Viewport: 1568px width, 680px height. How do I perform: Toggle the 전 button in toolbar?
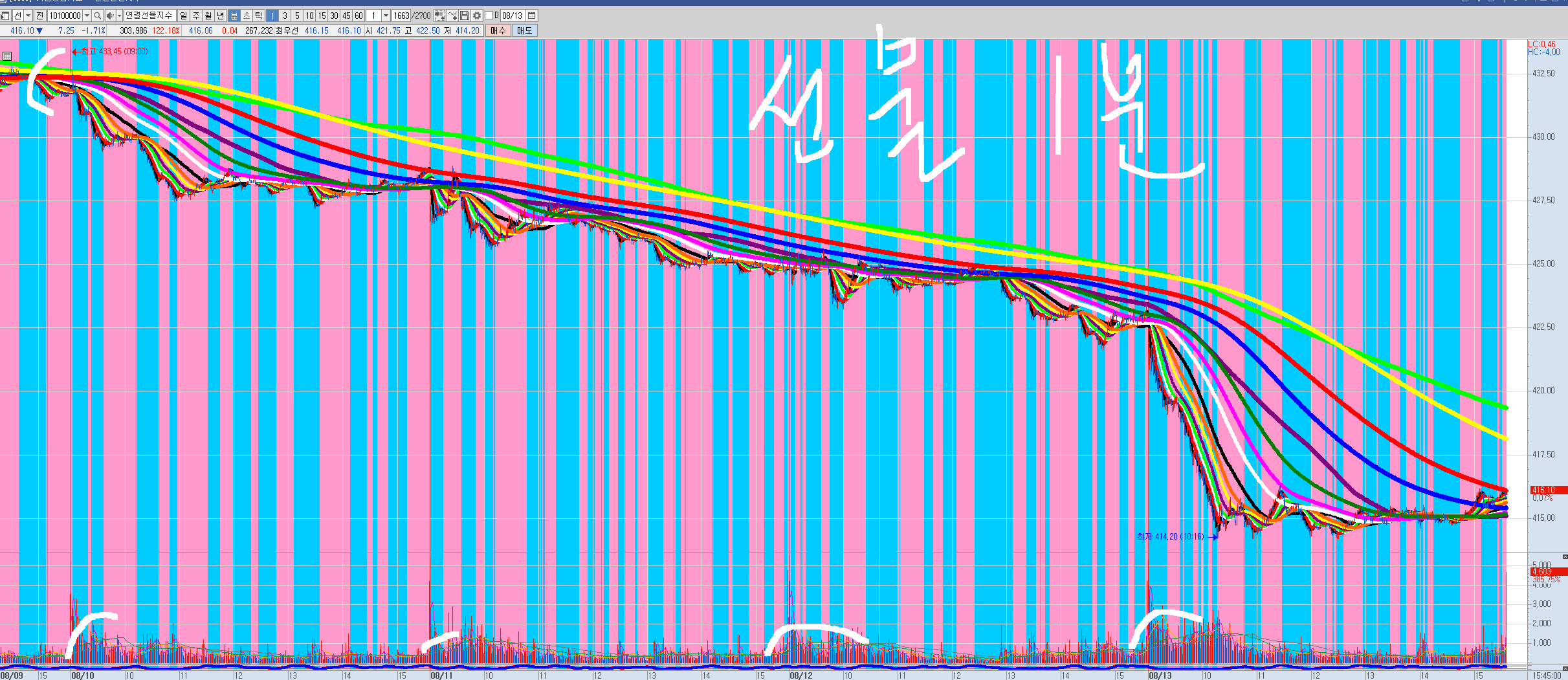[x=40, y=16]
